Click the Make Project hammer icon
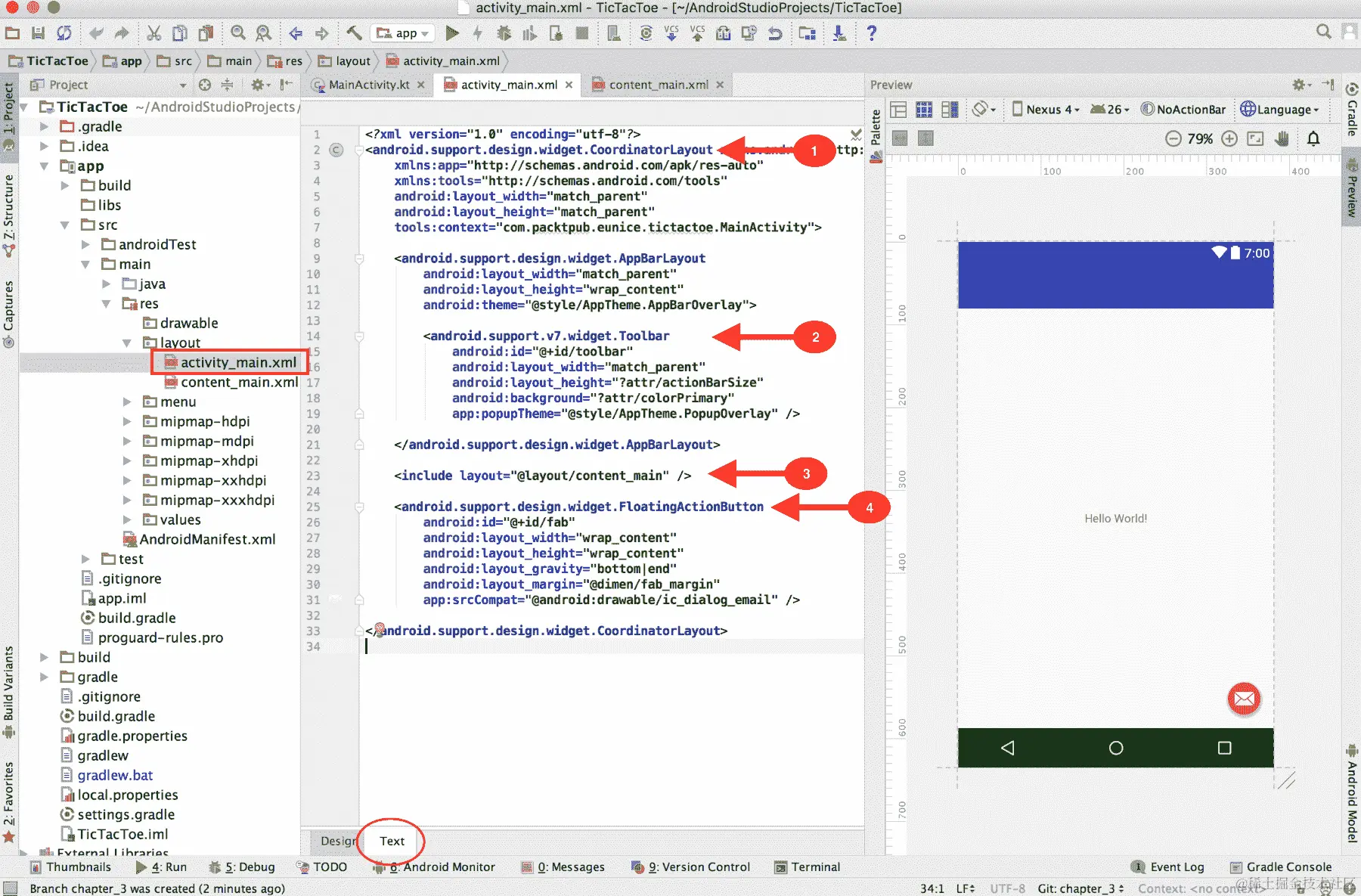 [354, 33]
